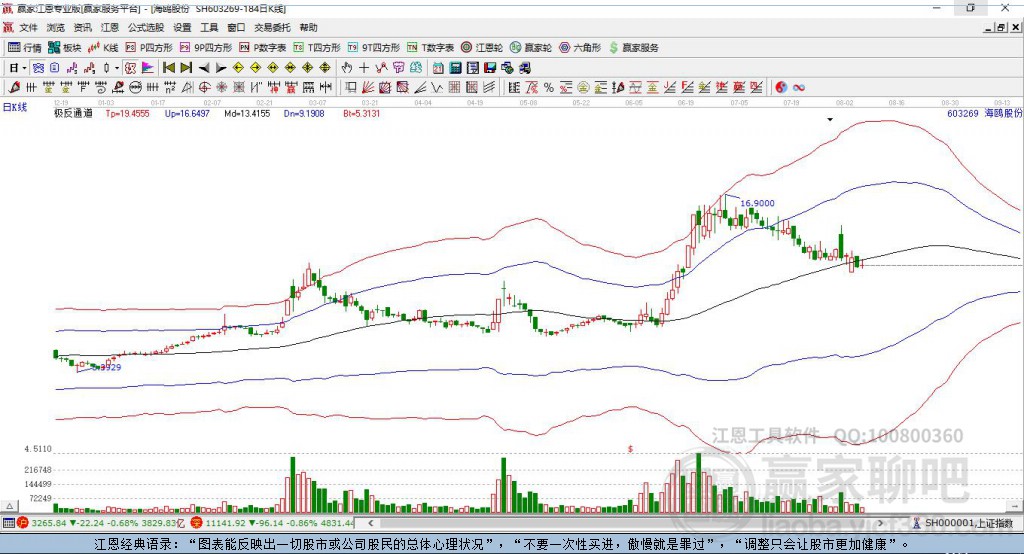1024x554 pixels.
Task: Open the 浏览 menu
Action: [56, 27]
